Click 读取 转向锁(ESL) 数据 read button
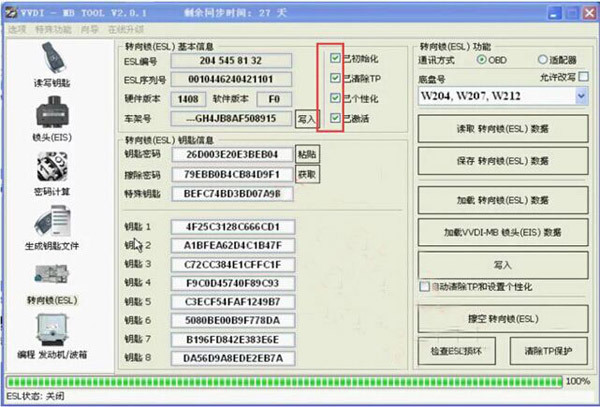Viewport: 600px width, 407px height. pos(503,130)
